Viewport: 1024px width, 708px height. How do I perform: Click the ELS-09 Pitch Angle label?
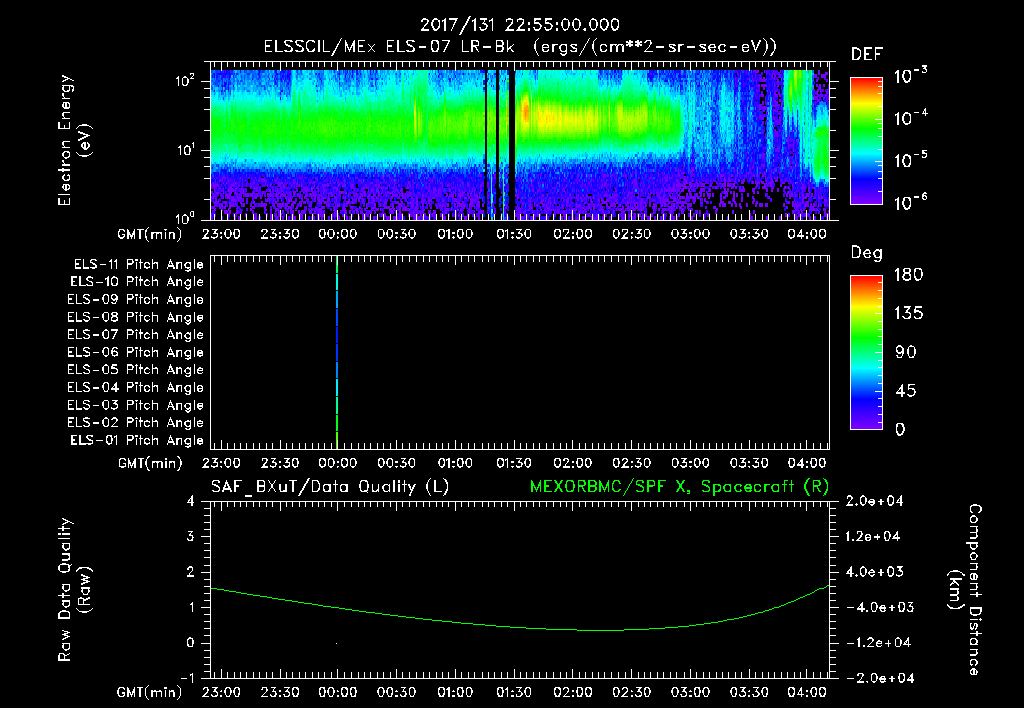coord(136,300)
